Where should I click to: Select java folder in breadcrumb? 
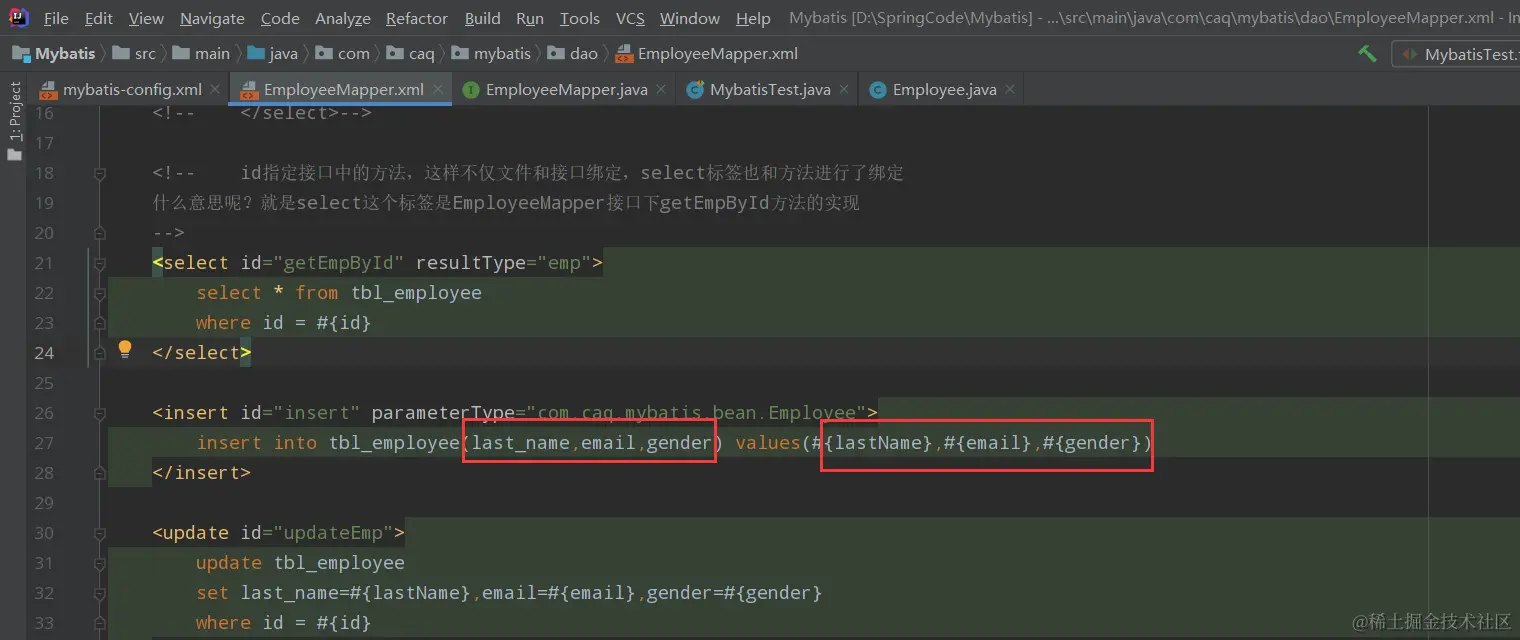[272, 53]
